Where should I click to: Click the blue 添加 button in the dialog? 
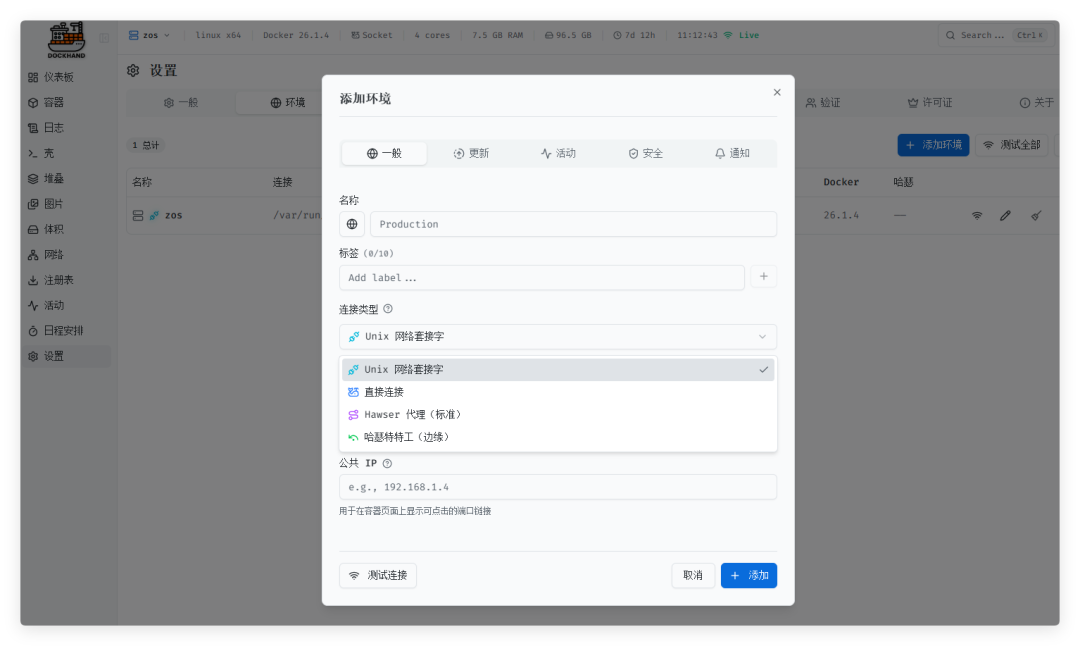click(x=749, y=575)
